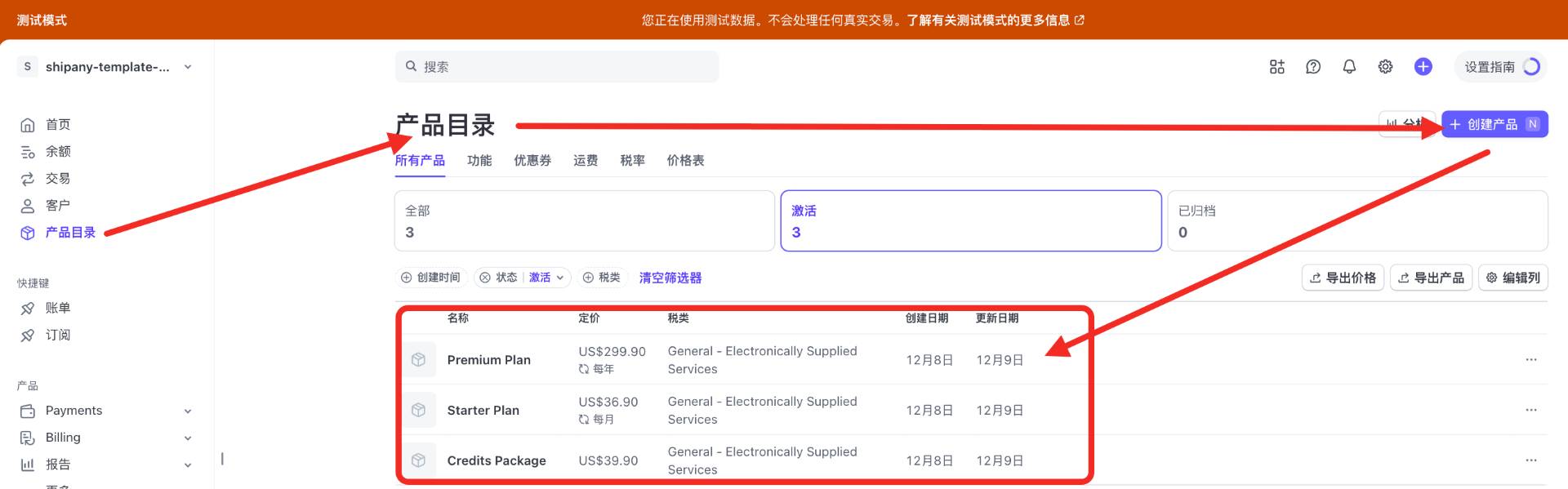Select the 全部 status card
The width and height of the screenshot is (1568, 489).
pos(584,220)
